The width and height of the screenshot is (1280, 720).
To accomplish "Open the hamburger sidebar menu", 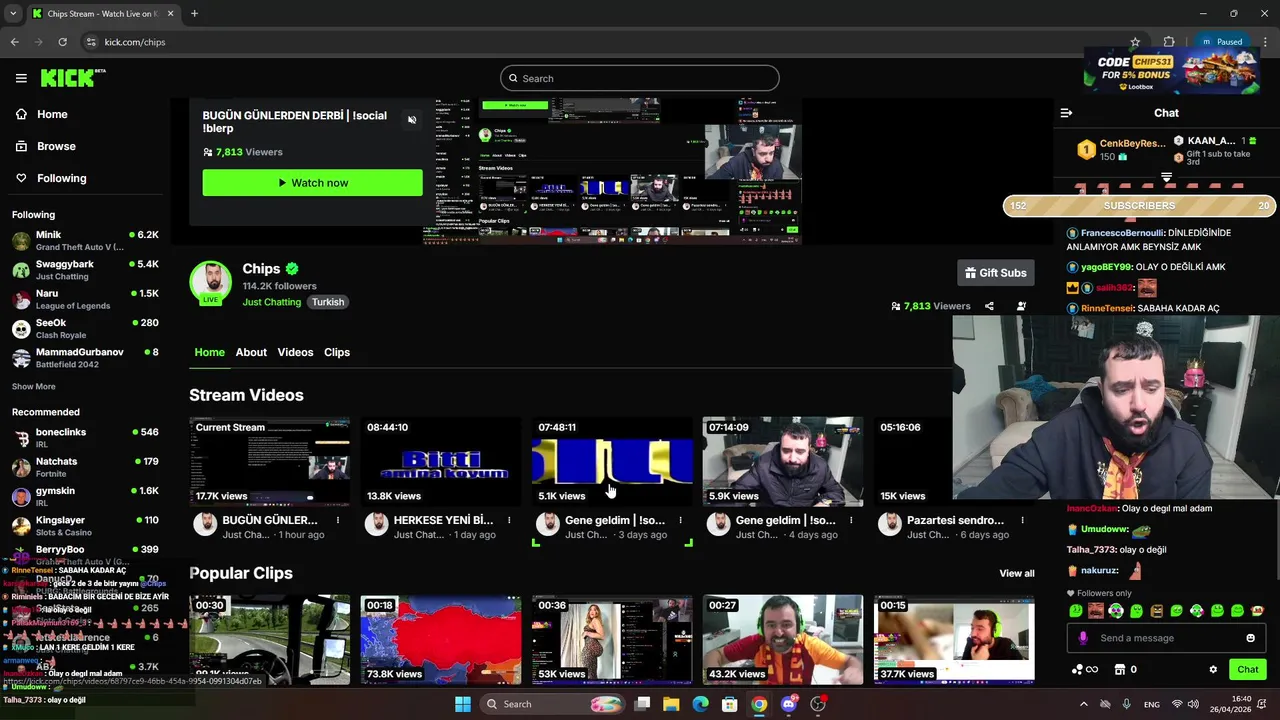I will [21, 78].
